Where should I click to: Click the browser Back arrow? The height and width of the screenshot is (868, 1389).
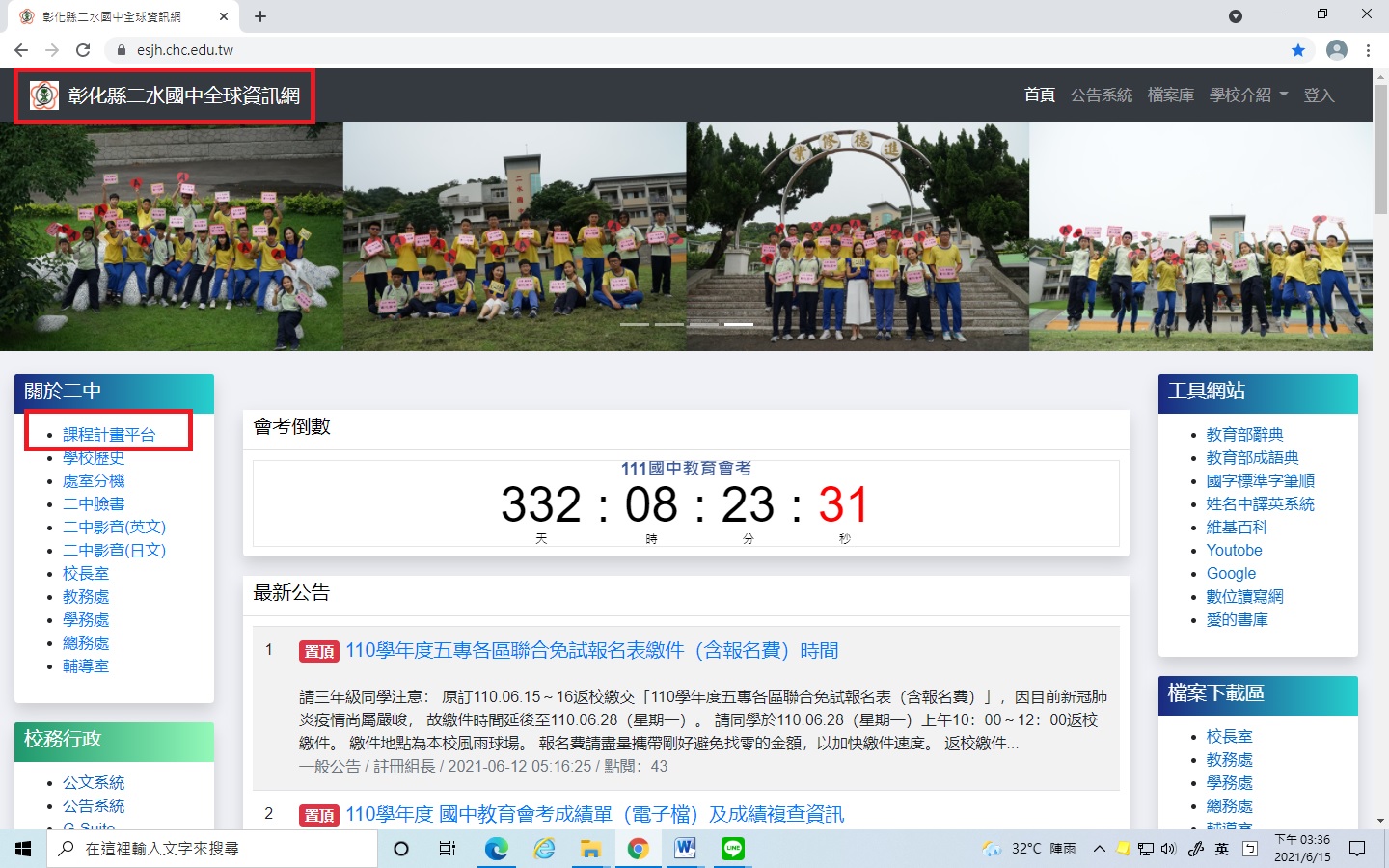tap(21, 50)
